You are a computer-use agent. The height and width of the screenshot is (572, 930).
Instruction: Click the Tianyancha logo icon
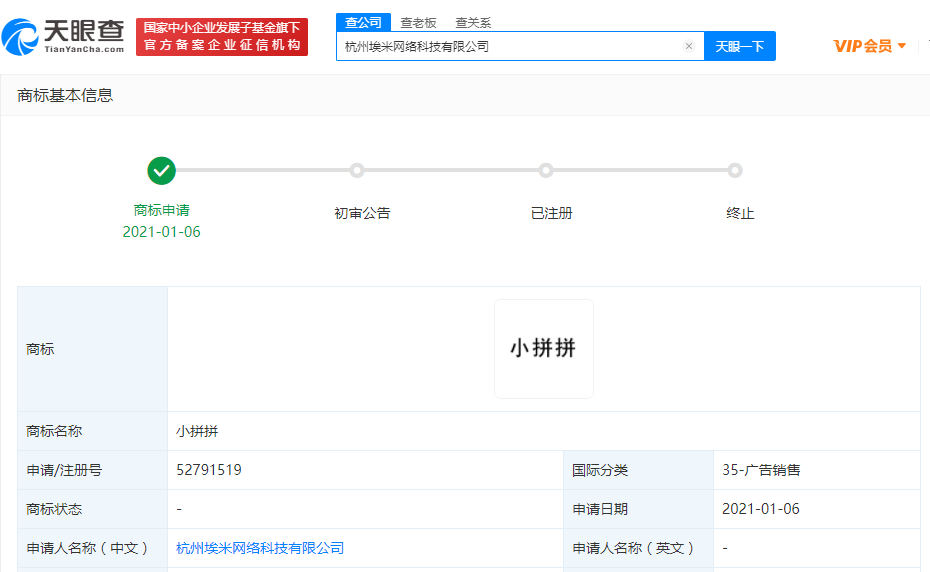[20, 37]
